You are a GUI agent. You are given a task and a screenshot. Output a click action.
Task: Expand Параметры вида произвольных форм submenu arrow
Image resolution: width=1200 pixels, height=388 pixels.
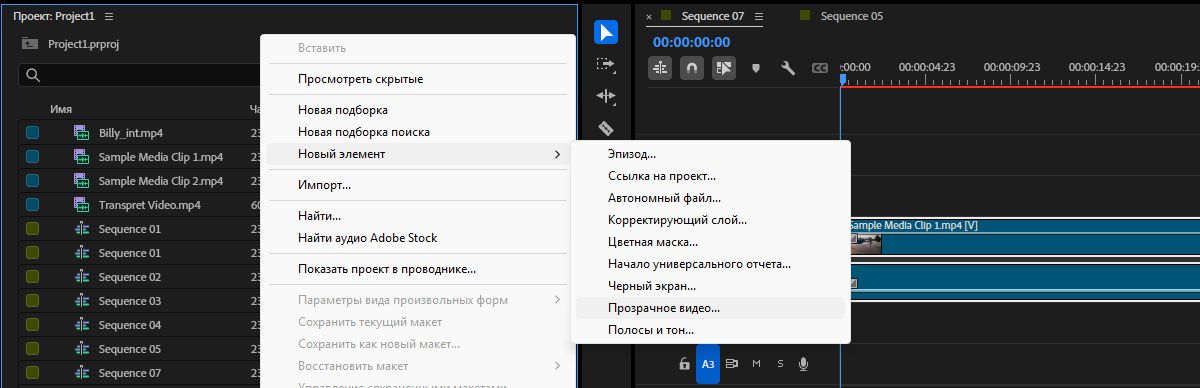[557, 300]
